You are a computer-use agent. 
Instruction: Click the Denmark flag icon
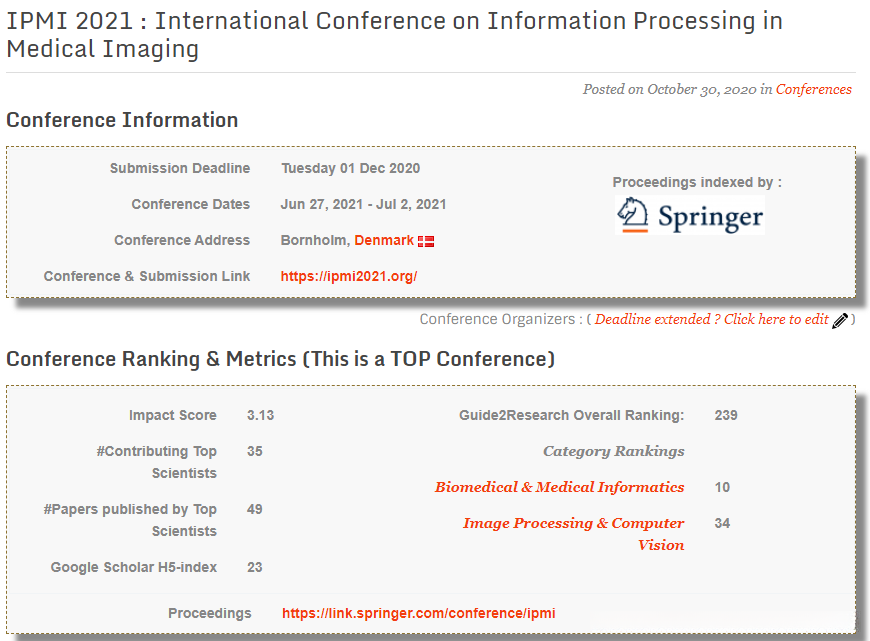point(426,241)
